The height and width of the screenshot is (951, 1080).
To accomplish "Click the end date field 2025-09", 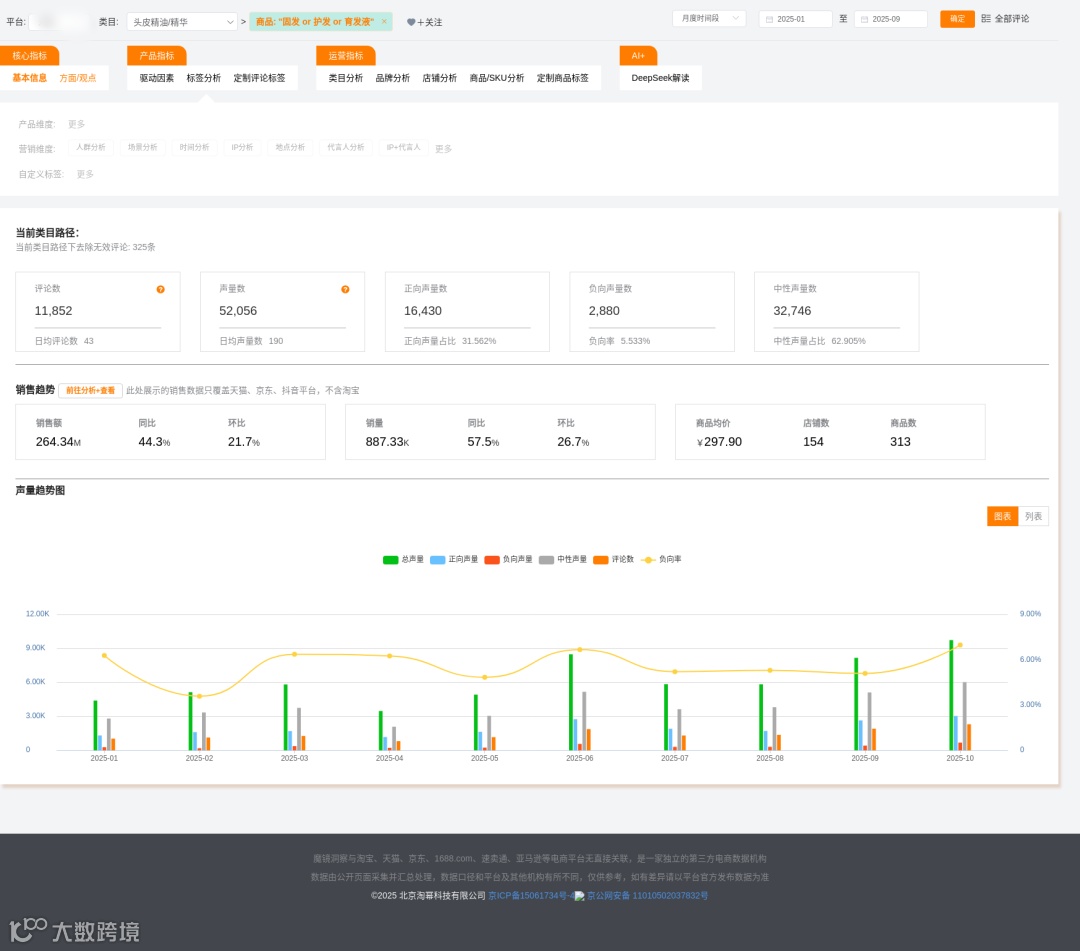I will pyautogui.click(x=891, y=19).
